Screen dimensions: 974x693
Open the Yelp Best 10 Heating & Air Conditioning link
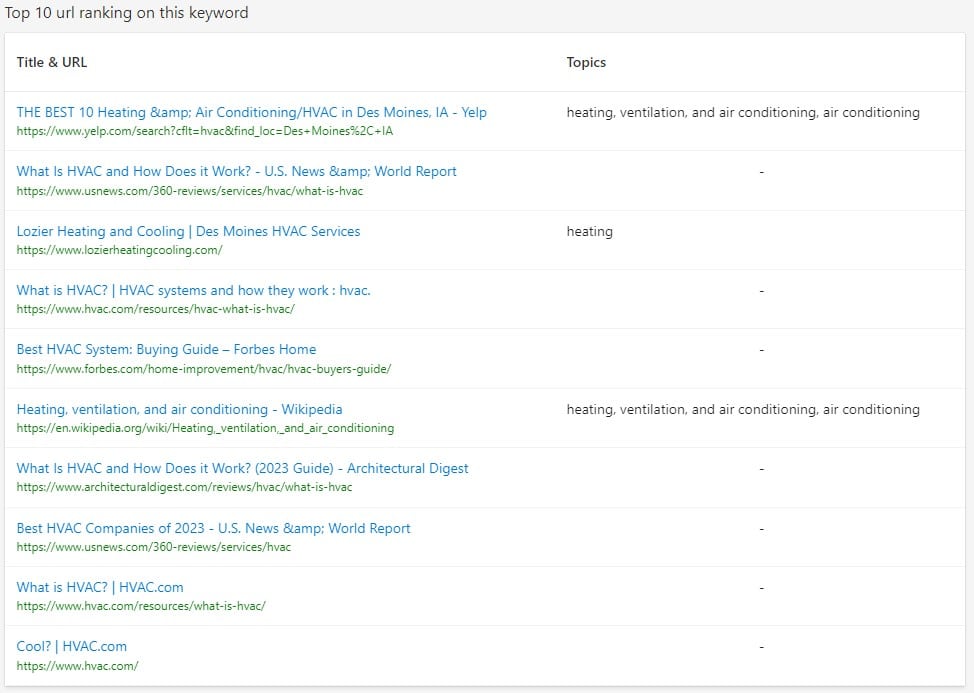coord(252,112)
